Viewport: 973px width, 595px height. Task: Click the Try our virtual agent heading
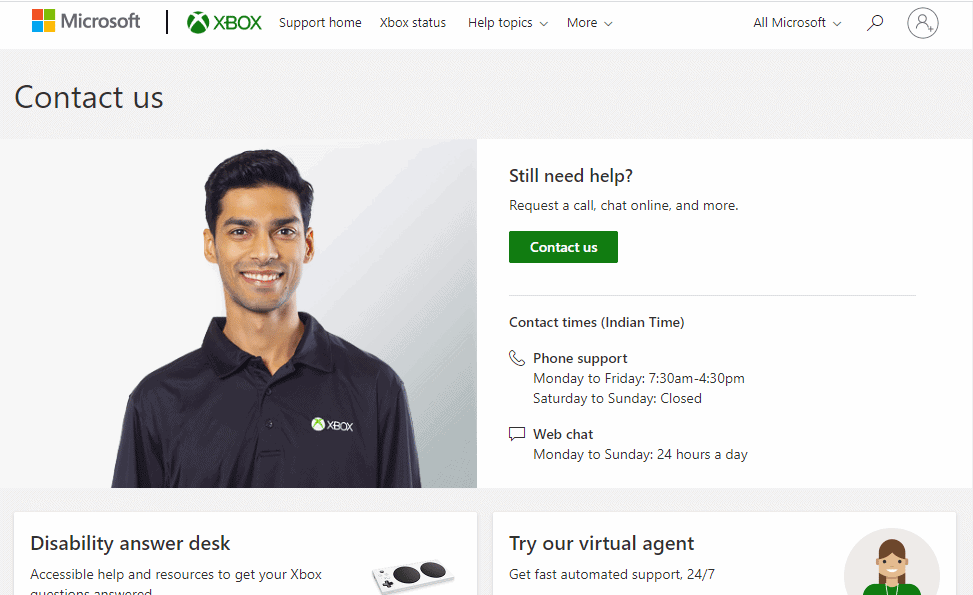click(x=601, y=543)
